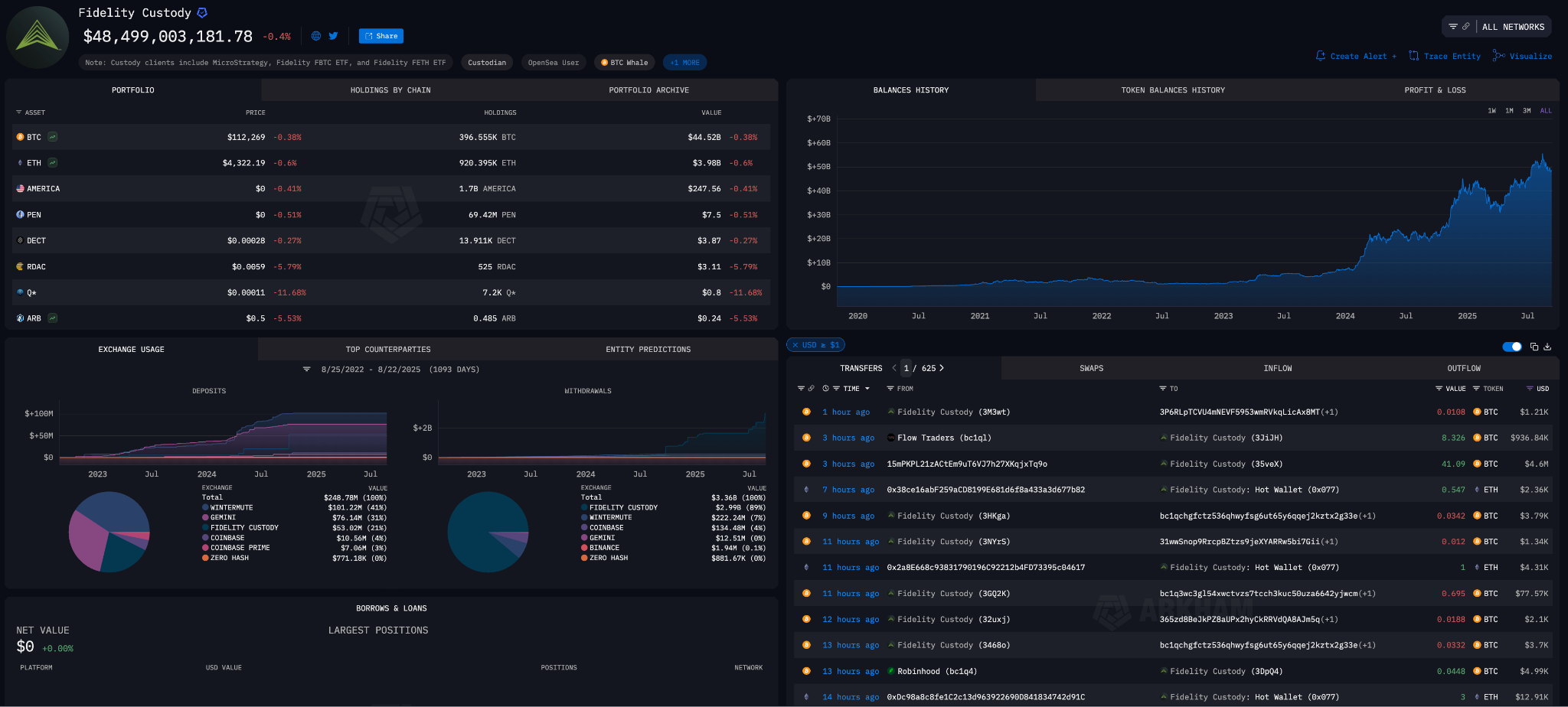Switch to Entity Predictions tab
The height and width of the screenshot is (707, 1568).
pyautogui.click(x=648, y=350)
